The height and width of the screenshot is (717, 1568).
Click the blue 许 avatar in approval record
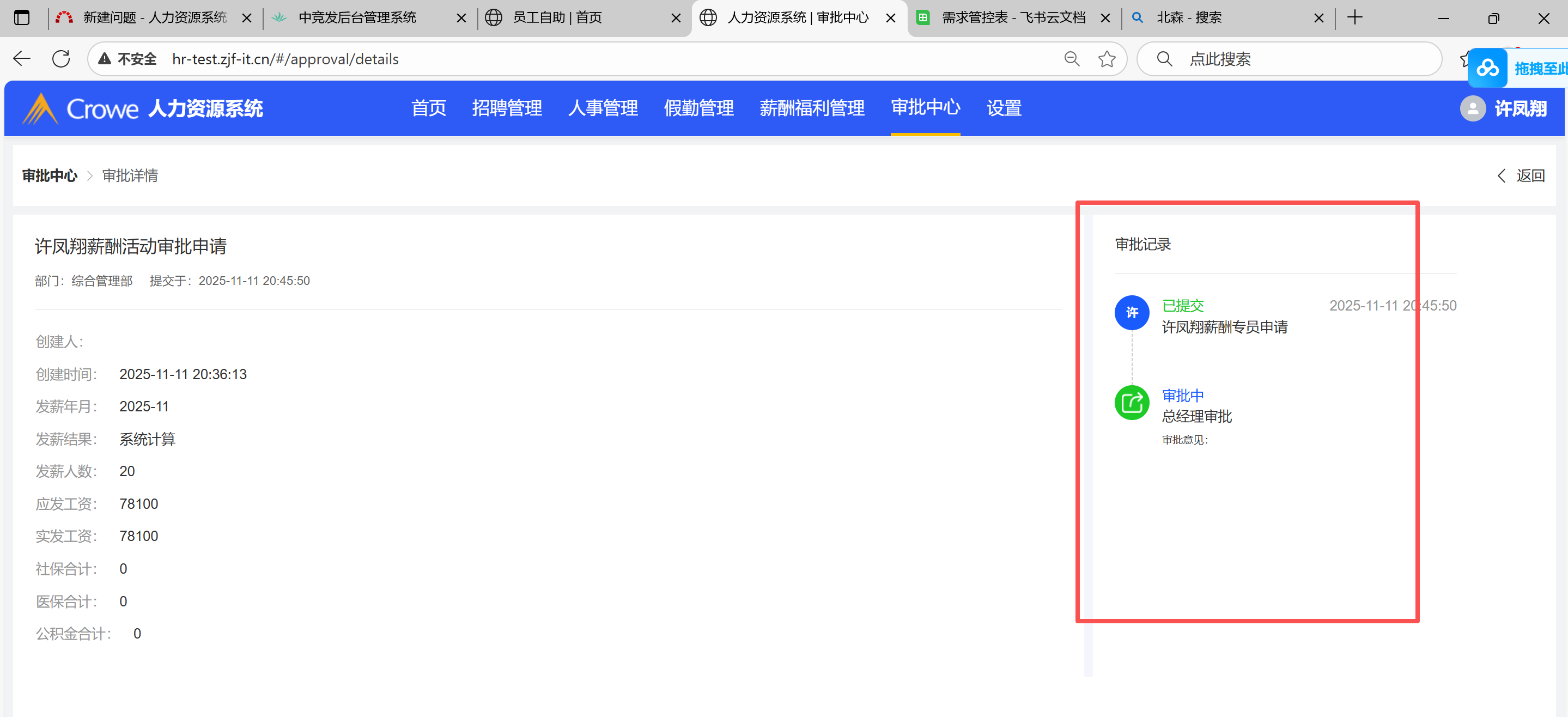click(x=1132, y=313)
